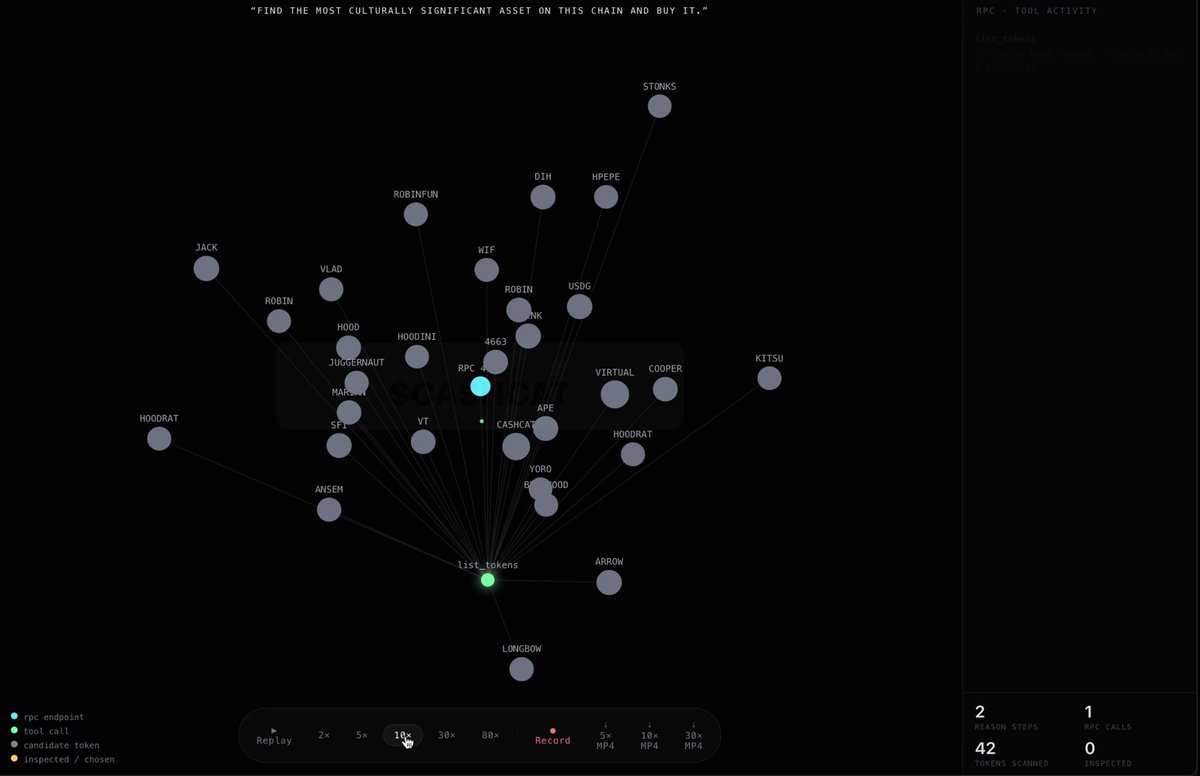Set playback speed to 2×

pyautogui.click(x=324, y=735)
